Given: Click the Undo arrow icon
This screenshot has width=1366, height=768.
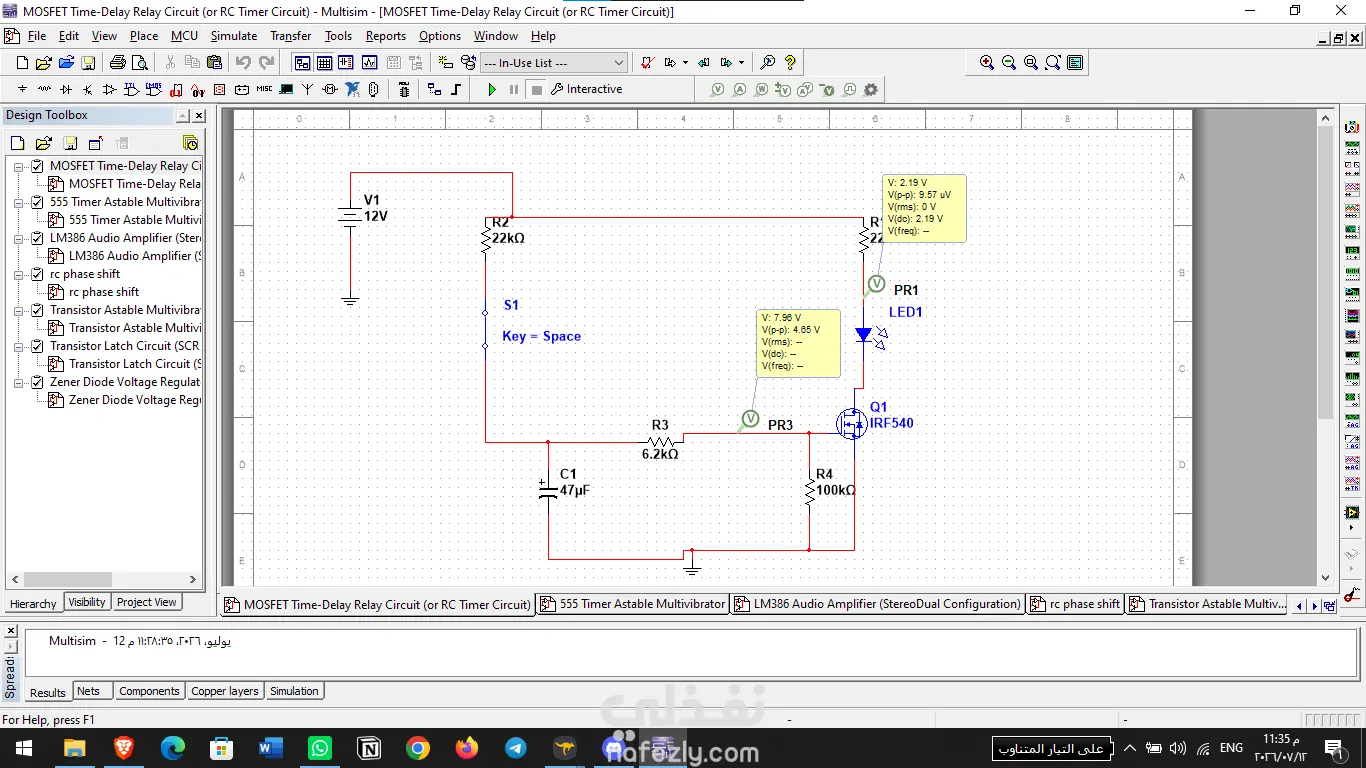Looking at the screenshot, I should (x=243, y=62).
